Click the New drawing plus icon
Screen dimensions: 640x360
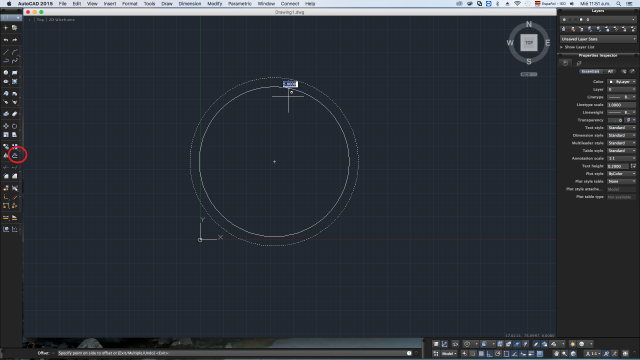(x=6, y=28)
